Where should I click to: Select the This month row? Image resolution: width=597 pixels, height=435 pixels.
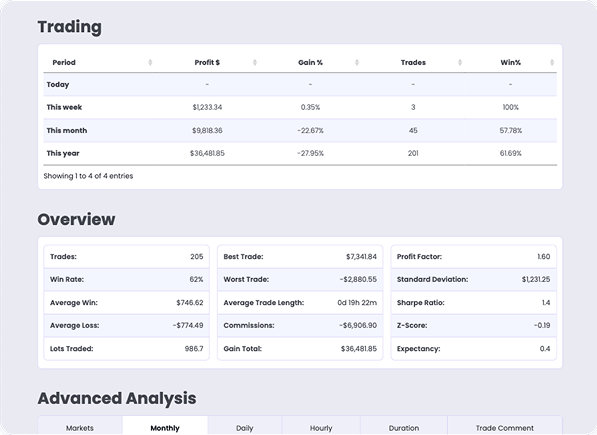(x=300, y=131)
